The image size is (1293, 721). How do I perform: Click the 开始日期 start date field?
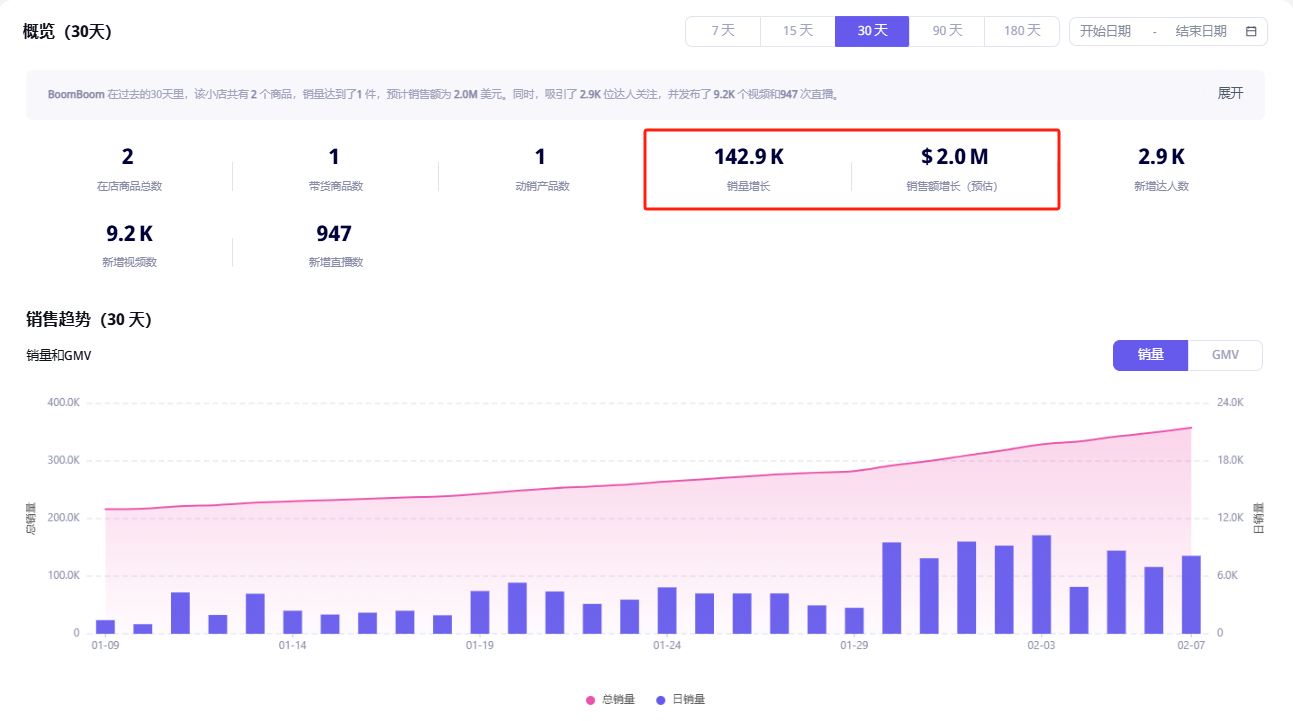pos(1105,31)
